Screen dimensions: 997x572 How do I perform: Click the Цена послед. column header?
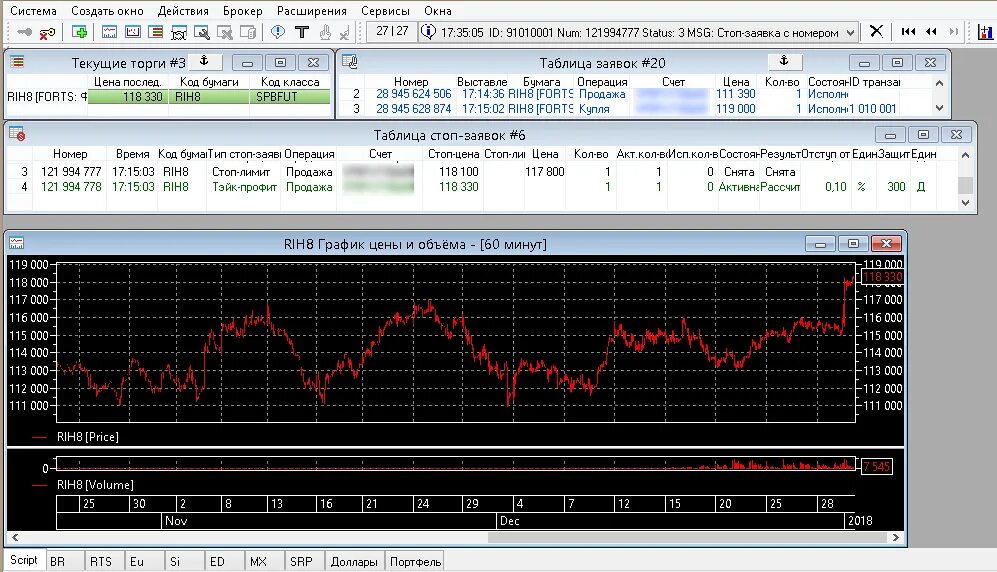point(127,82)
